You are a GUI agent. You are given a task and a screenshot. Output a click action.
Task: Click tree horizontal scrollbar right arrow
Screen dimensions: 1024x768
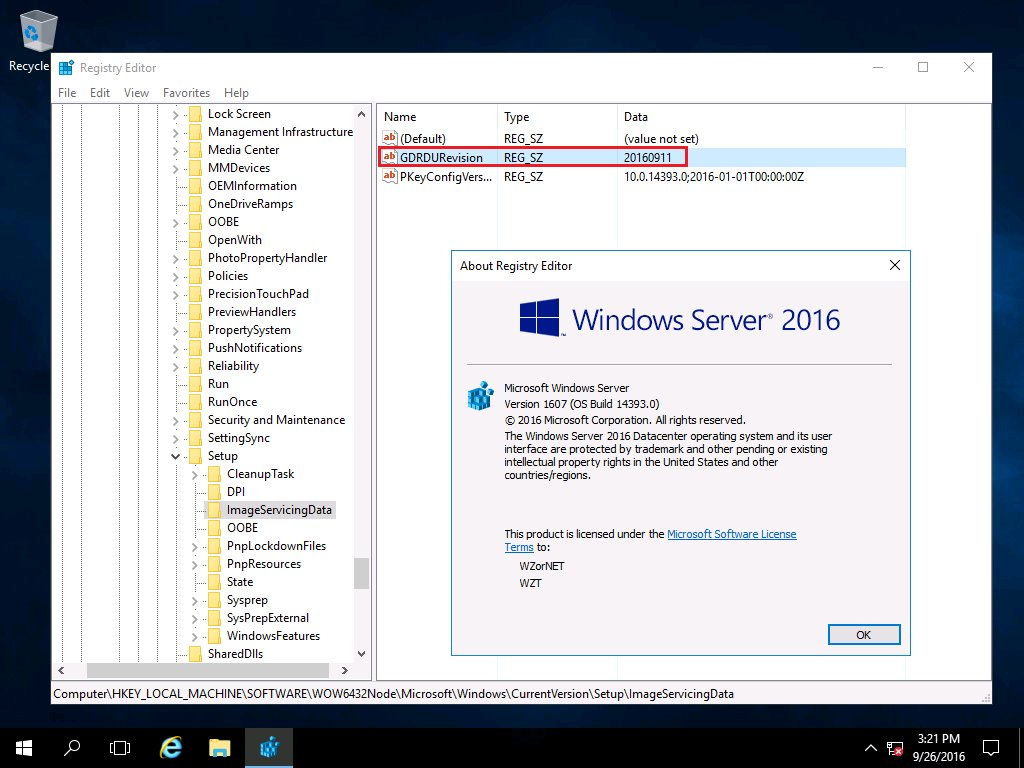pyautogui.click(x=345, y=670)
